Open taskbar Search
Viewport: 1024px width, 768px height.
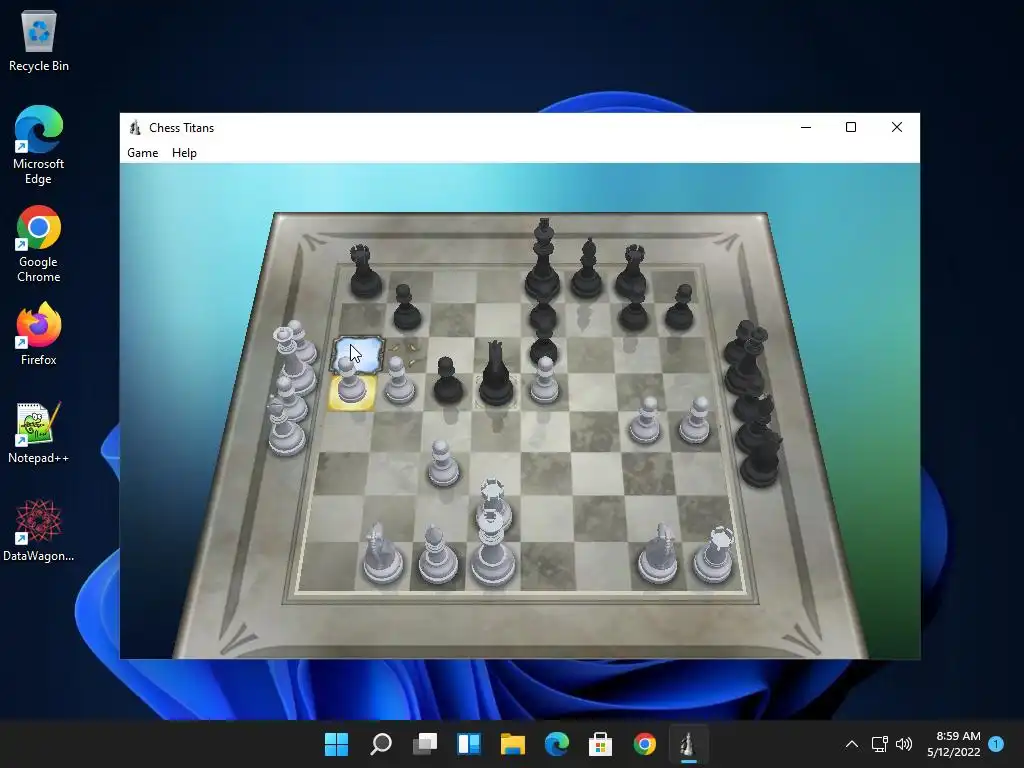point(381,744)
